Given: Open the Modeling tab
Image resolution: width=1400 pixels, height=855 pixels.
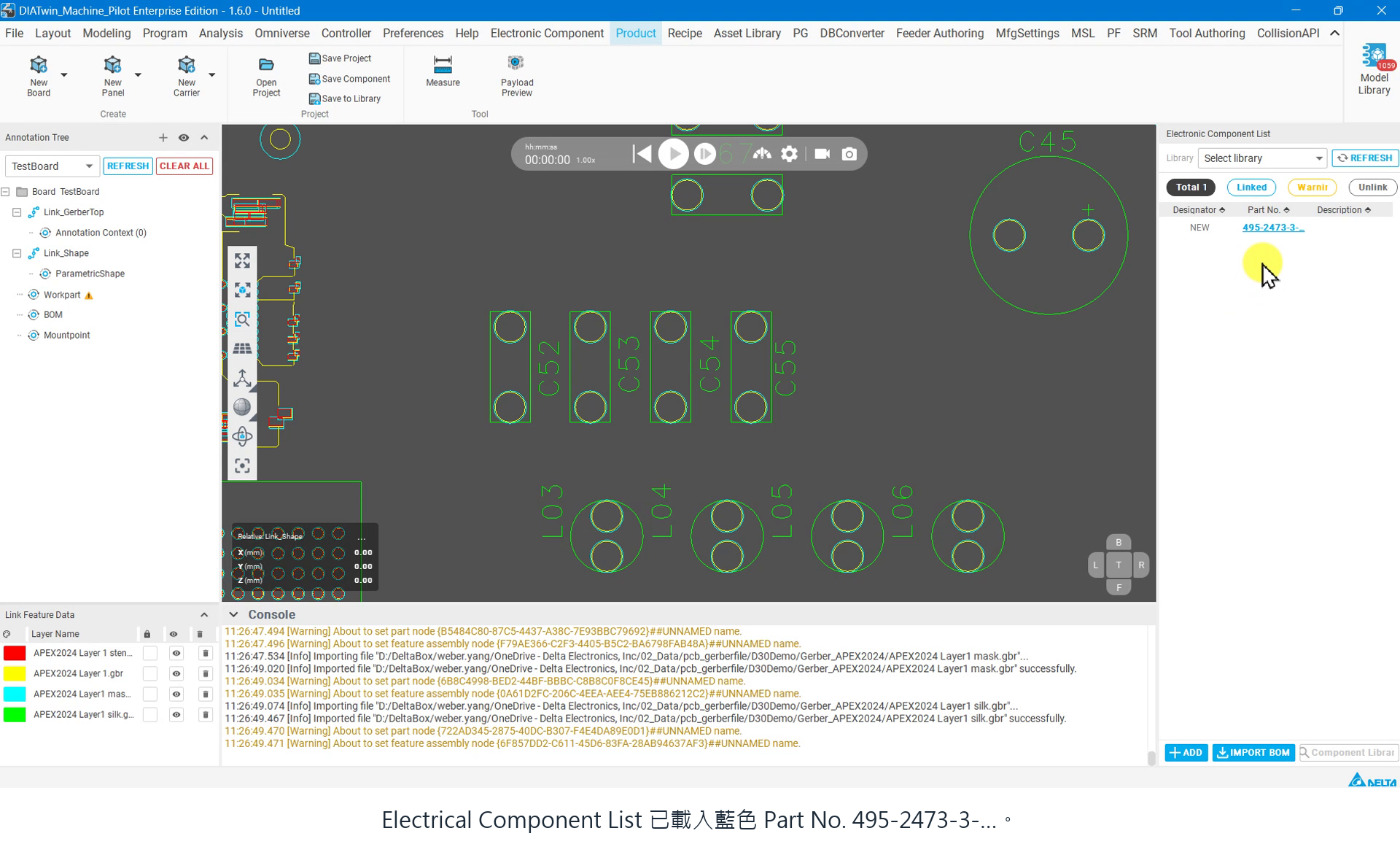Looking at the screenshot, I should pos(106,34).
